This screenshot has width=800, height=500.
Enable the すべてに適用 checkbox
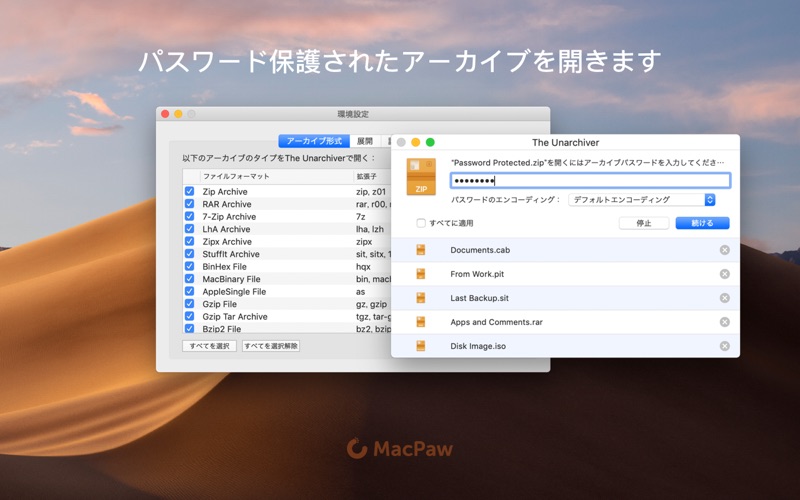421,223
